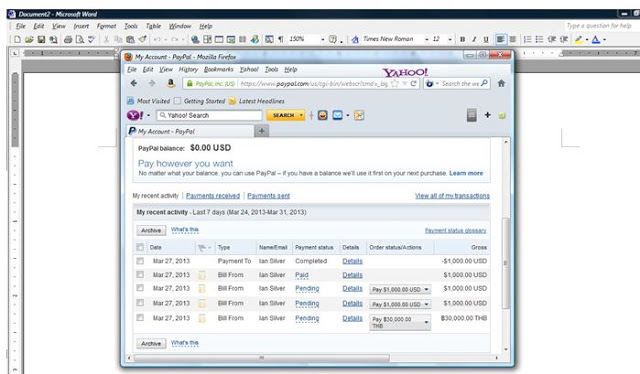Screen dimensions: 640x374
Task: Click the Firefox Home icon
Action: click(501, 83)
